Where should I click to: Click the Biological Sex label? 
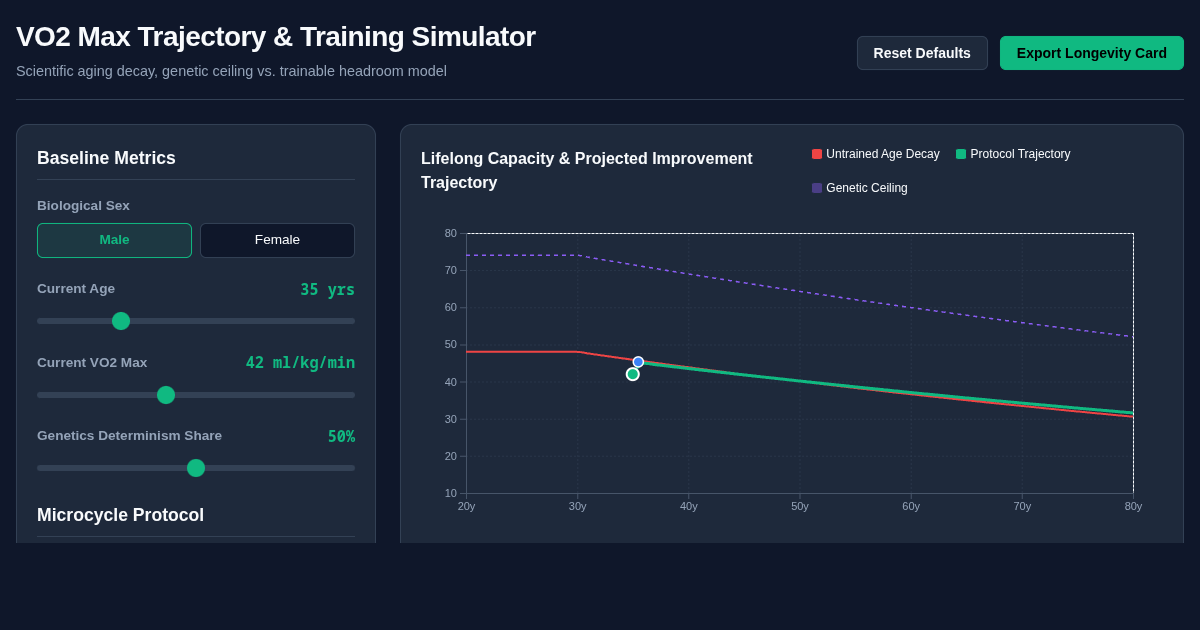(x=83, y=206)
